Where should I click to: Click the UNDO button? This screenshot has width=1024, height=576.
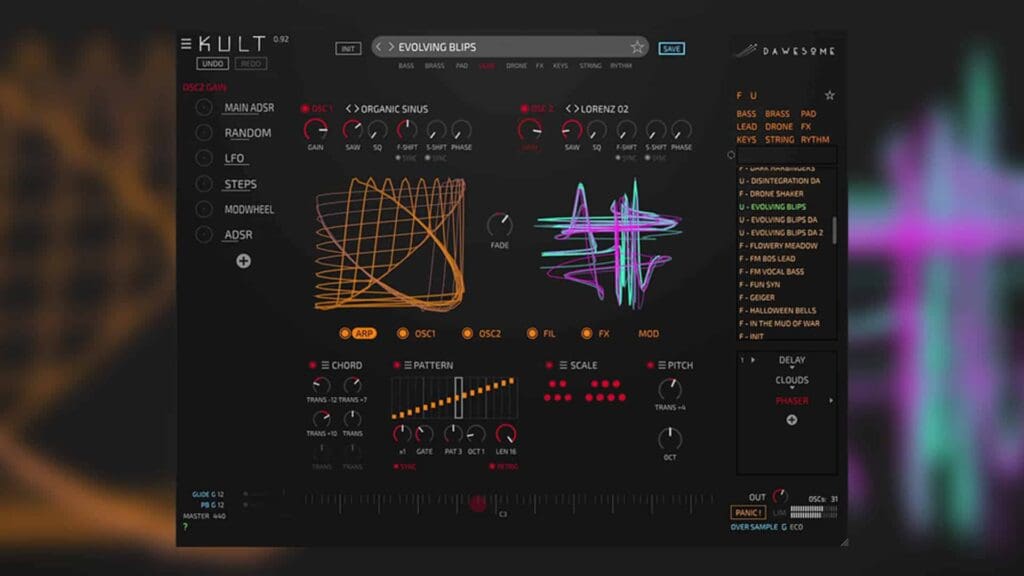tap(212, 63)
